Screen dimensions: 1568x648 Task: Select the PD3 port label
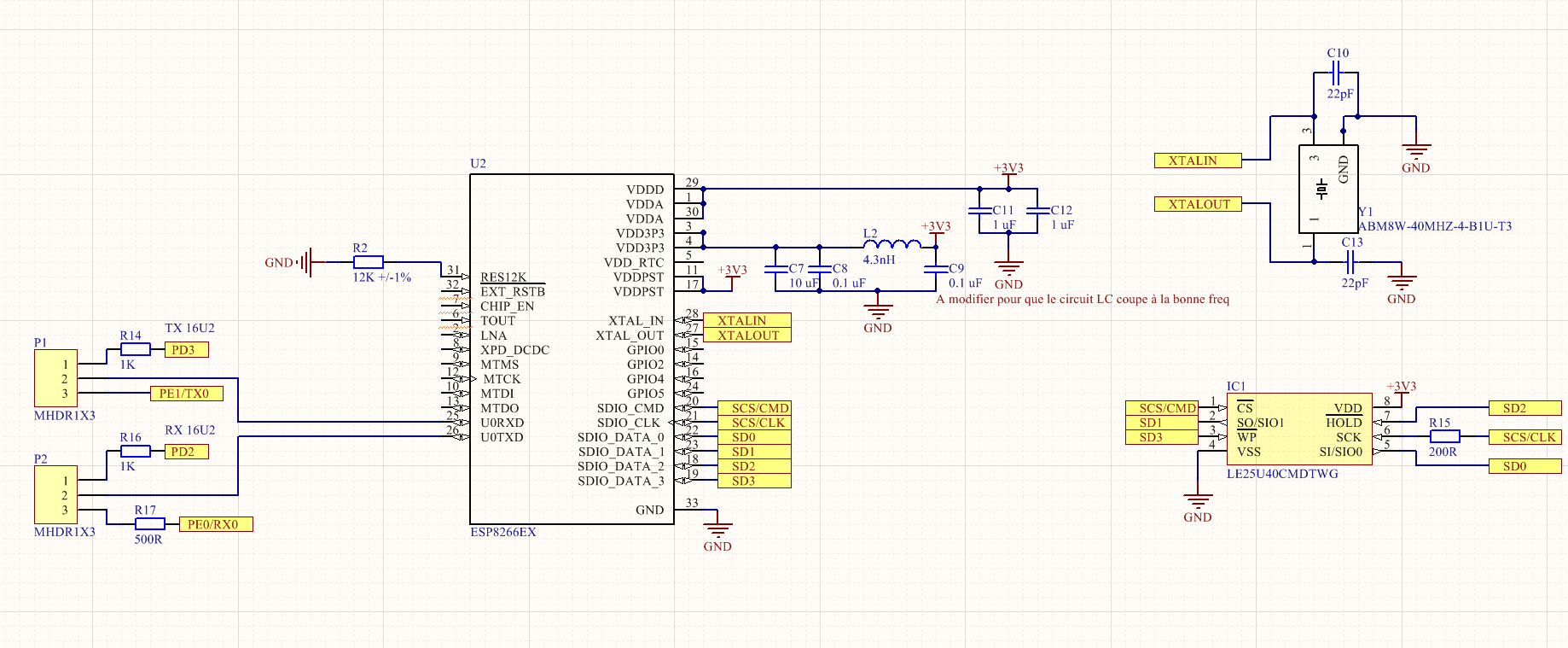186,349
